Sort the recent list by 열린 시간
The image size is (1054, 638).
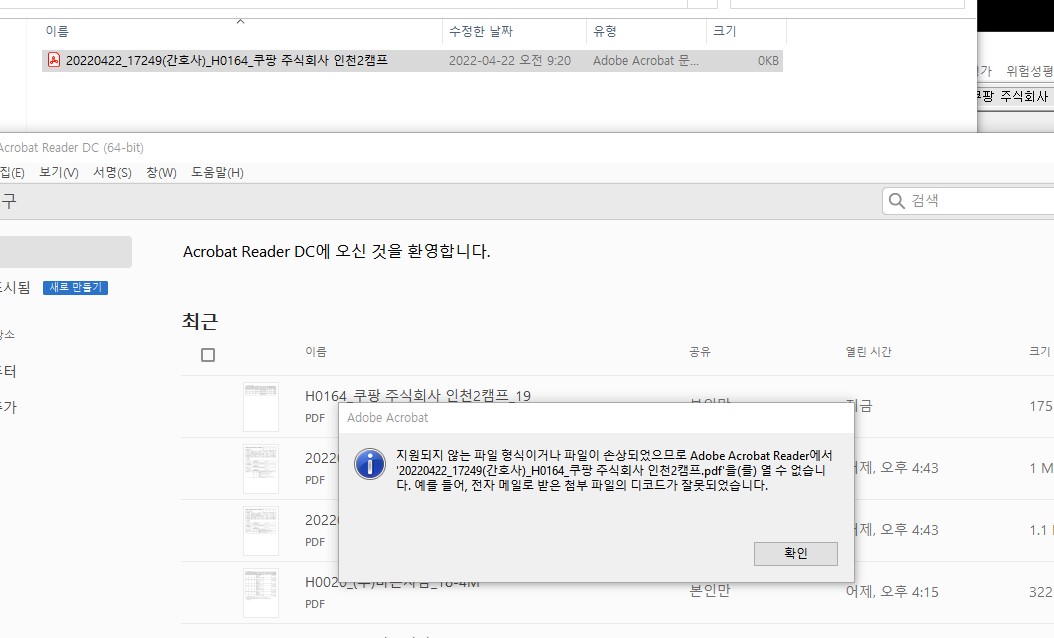(868, 352)
